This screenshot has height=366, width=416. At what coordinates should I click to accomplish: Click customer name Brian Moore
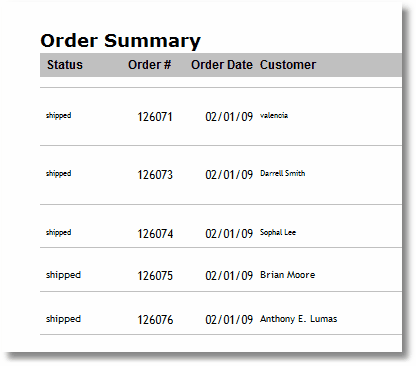288,275
